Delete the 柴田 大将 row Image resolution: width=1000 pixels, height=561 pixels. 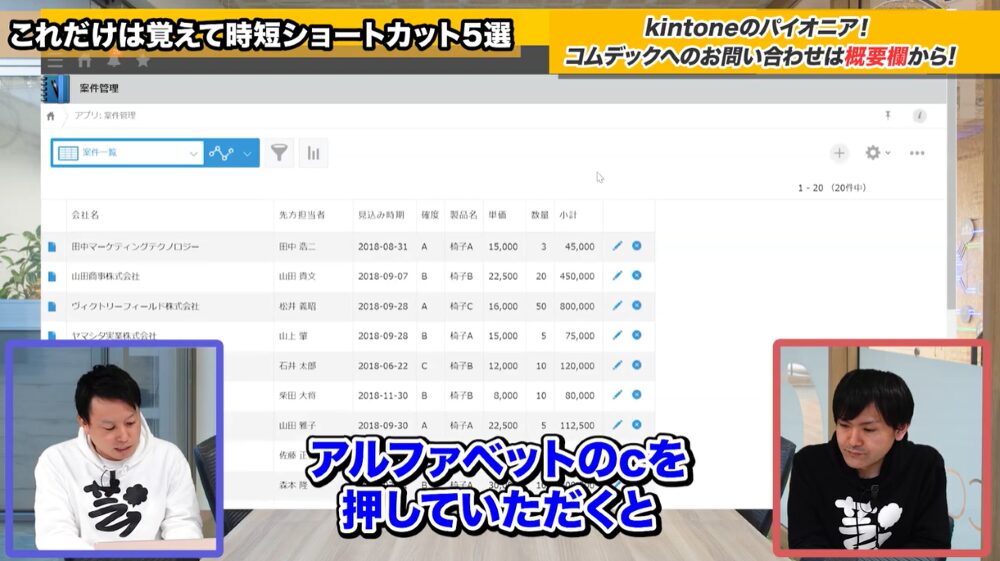click(x=636, y=395)
